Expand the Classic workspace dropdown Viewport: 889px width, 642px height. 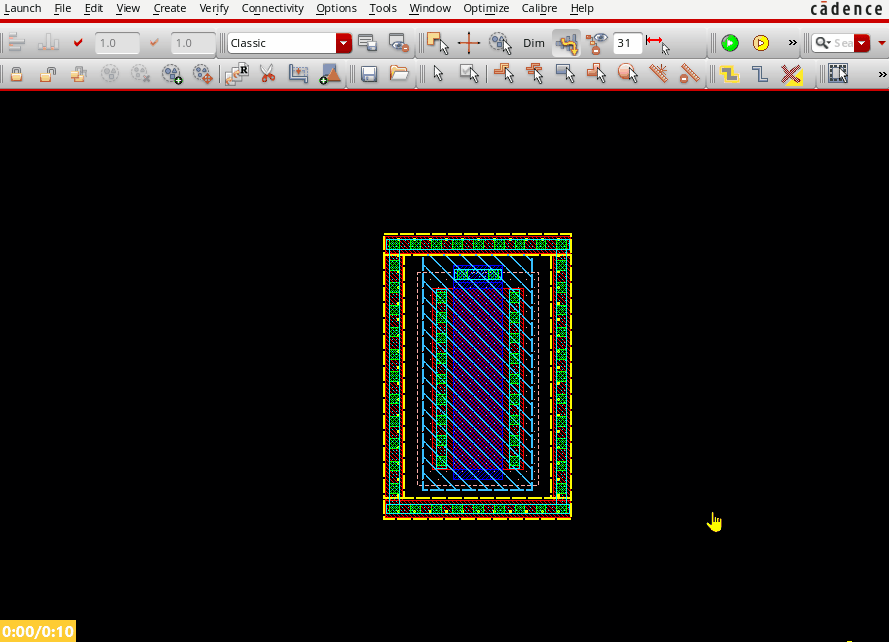coord(344,43)
